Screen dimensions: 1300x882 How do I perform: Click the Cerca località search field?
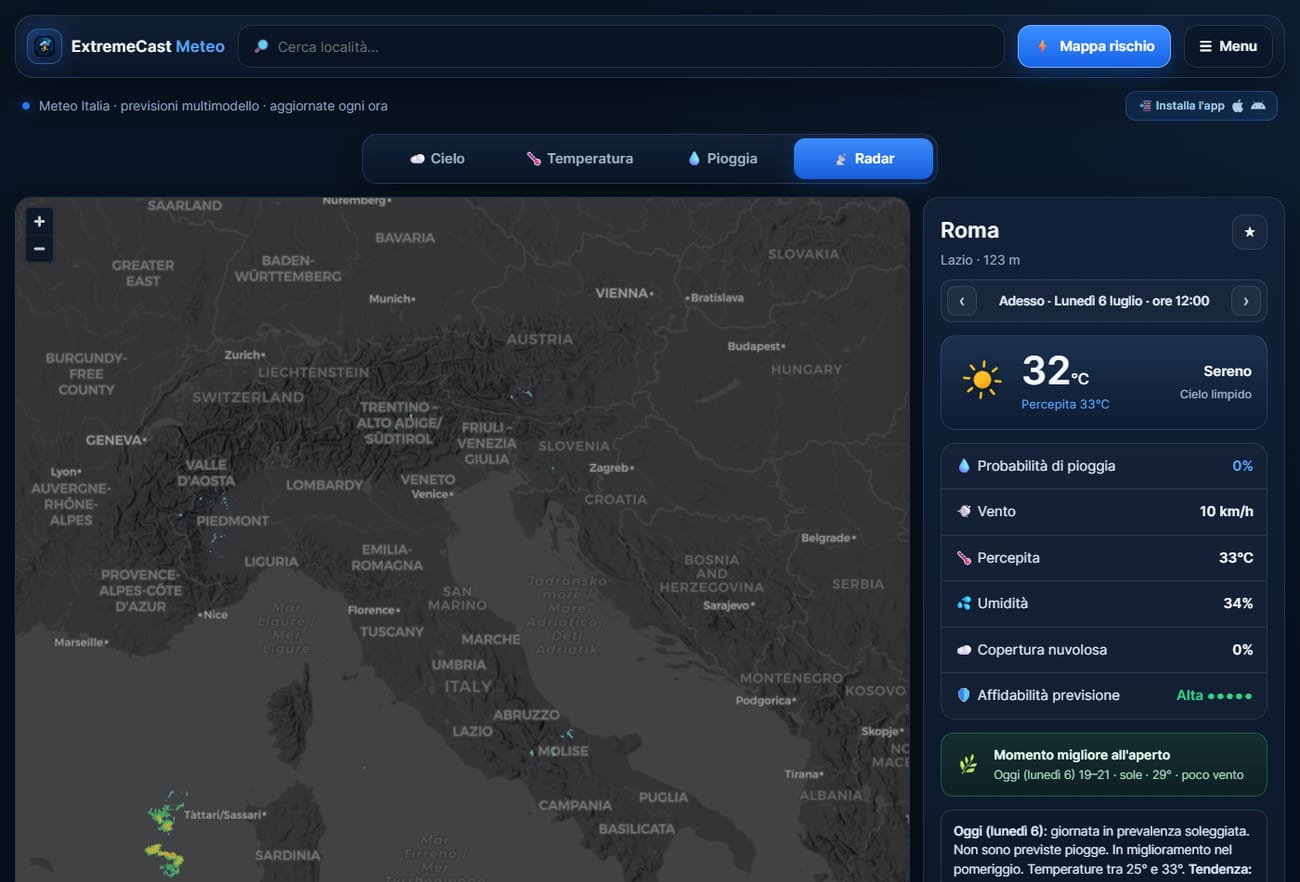pyautogui.click(x=620, y=46)
